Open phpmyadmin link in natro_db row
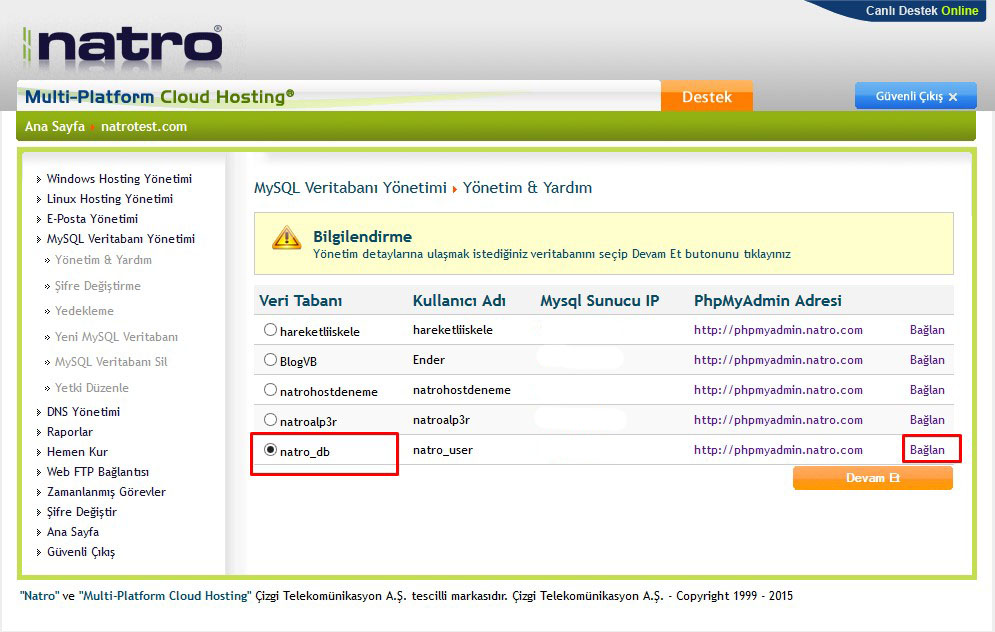The height and width of the screenshot is (632, 995). (x=778, y=450)
